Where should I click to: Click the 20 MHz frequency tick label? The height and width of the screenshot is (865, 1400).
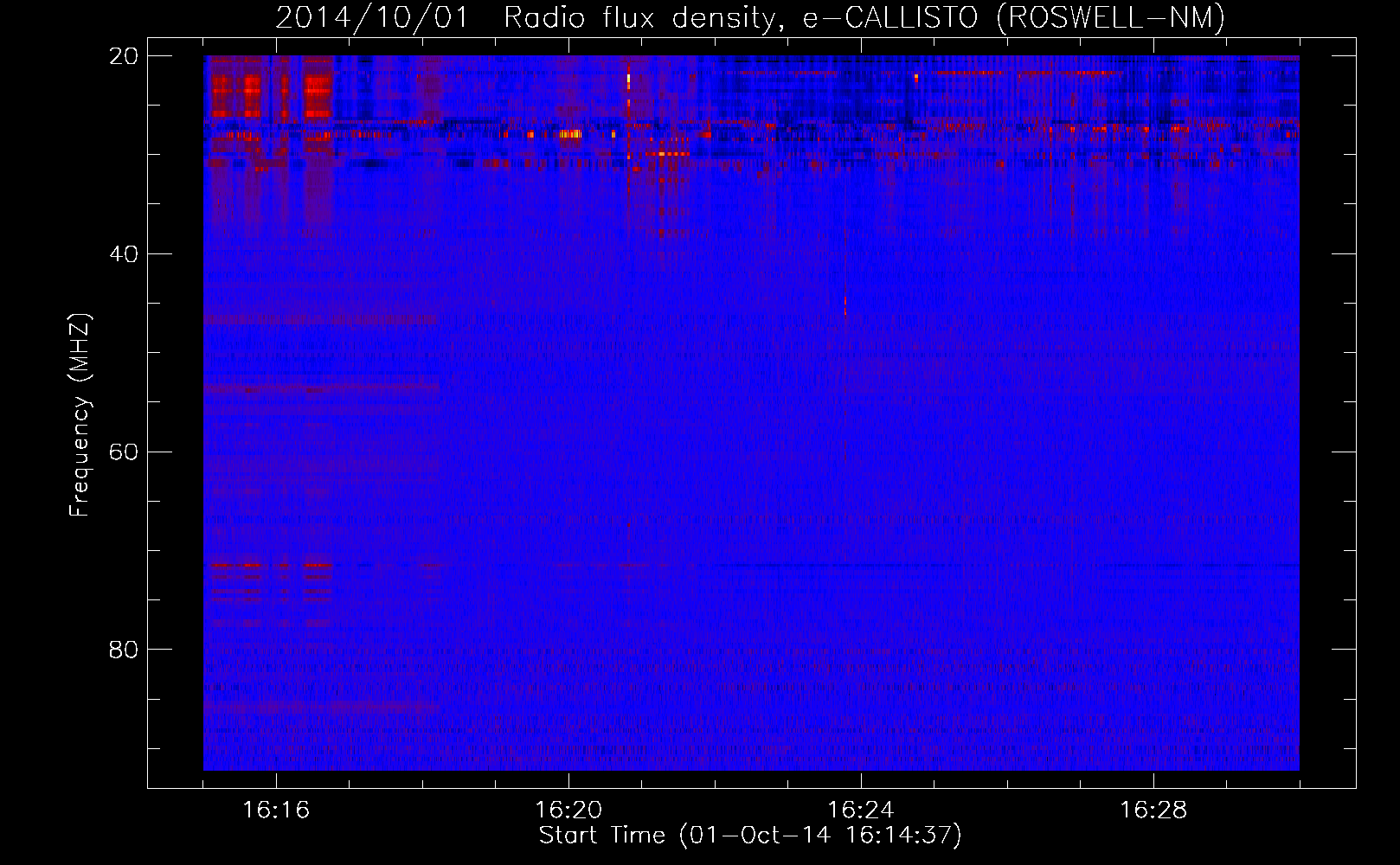point(124,56)
